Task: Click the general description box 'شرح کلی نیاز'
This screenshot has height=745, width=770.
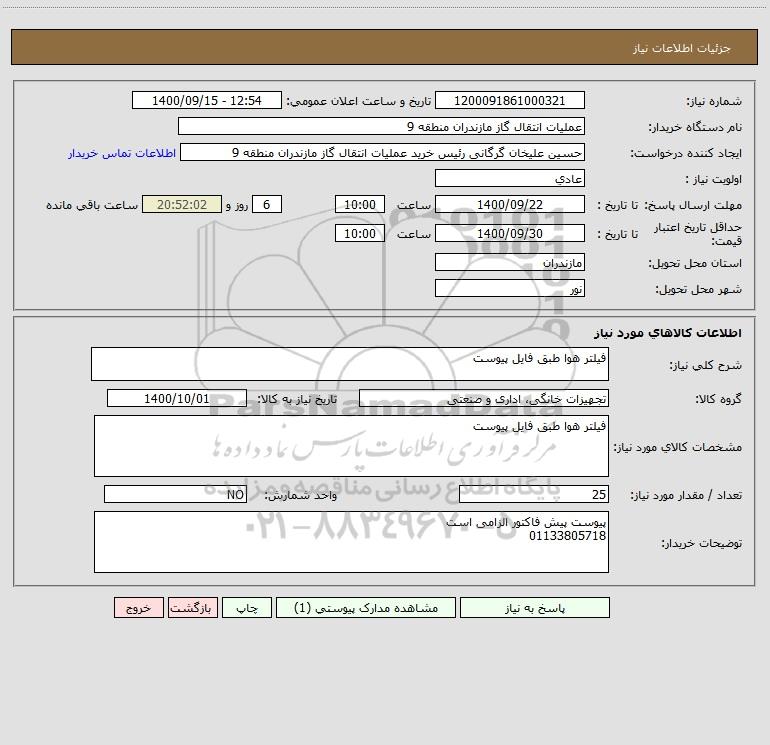Action: [350, 364]
